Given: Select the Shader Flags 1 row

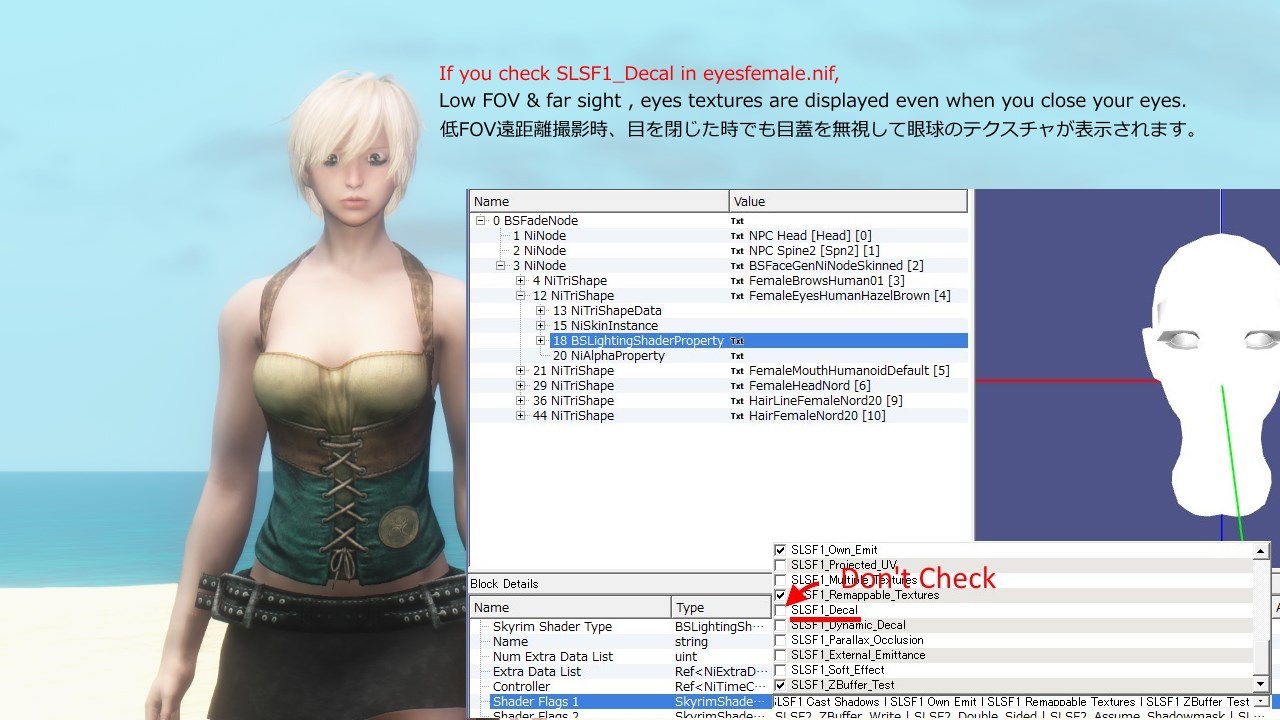Looking at the screenshot, I should click(x=620, y=702).
